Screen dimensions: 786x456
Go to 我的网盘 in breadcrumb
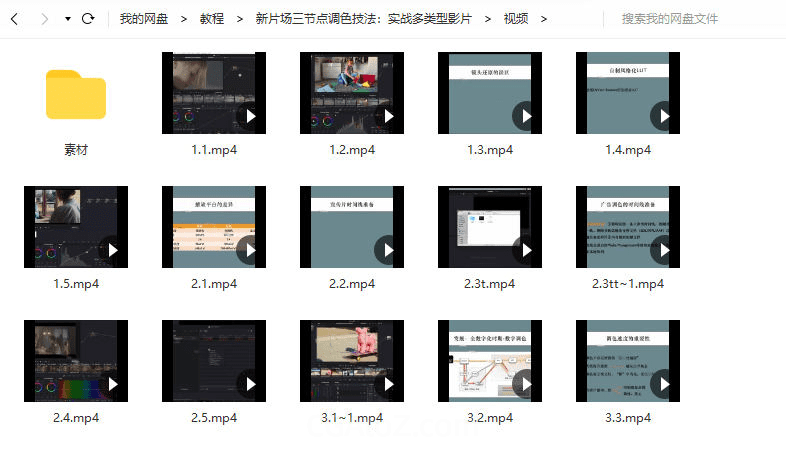(x=145, y=19)
